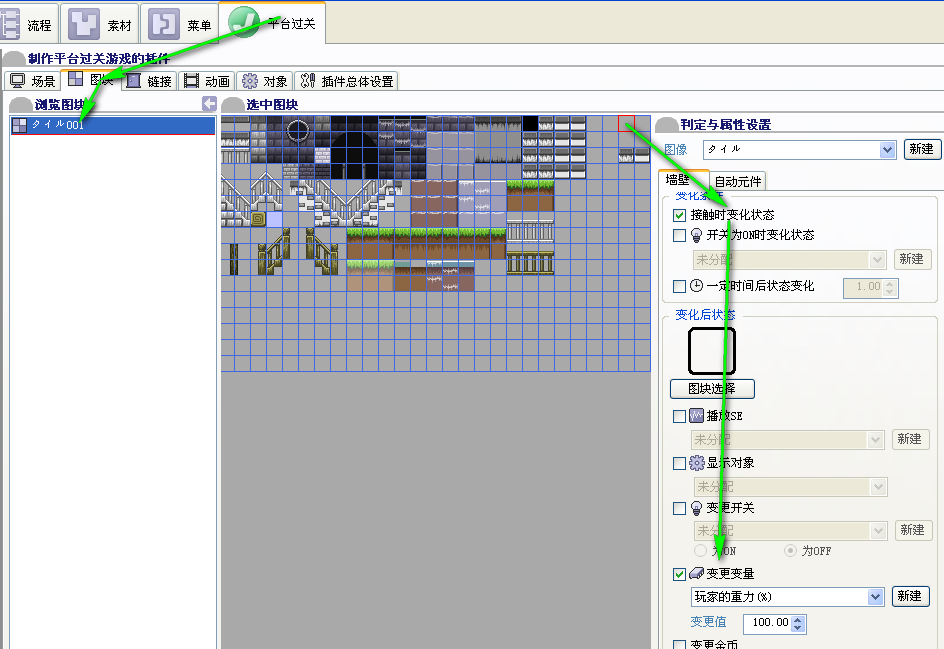The height and width of the screenshot is (649, 944).
Task: Switch to the 动画 sub-tab
Action: tap(207, 81)
